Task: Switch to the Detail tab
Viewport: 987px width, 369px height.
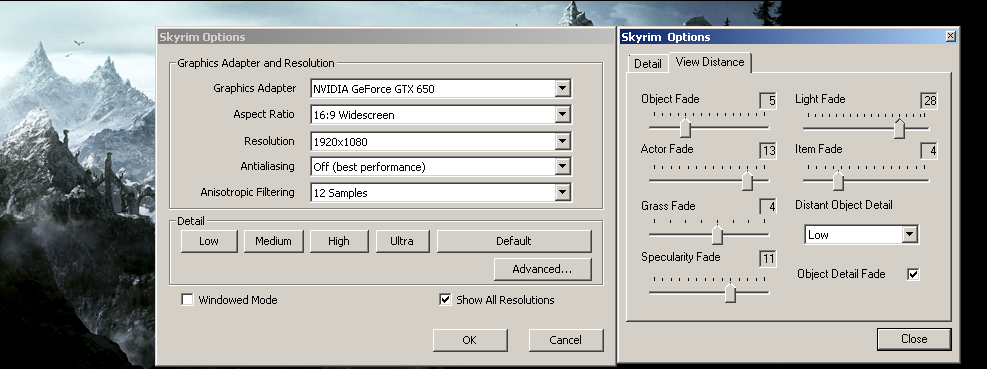Action: tap(648, 64)
